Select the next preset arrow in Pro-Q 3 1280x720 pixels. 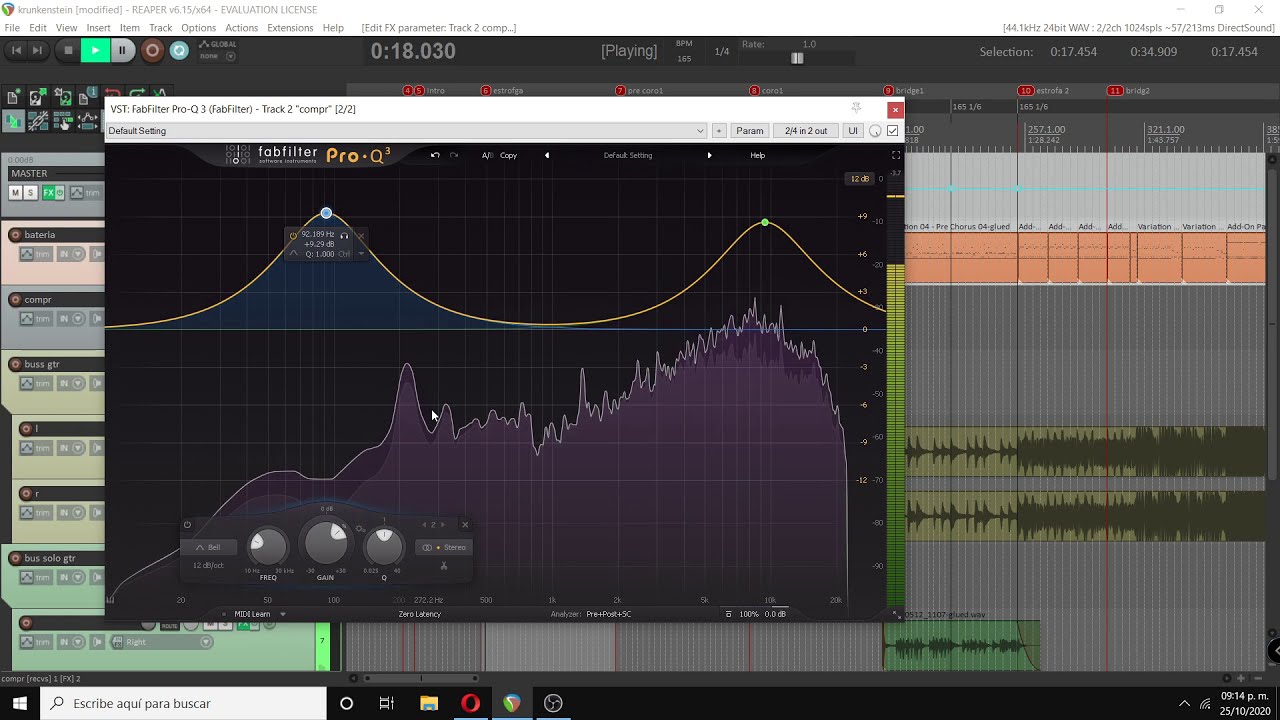coord(709,155)
